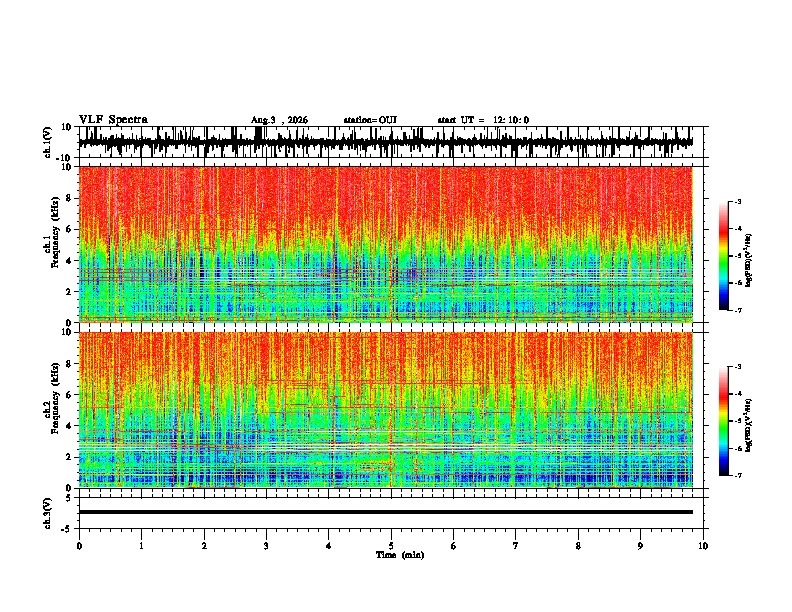Click the "-4" label on ch.1 color bar
The width and height of the screenshot is (792, 612).
(x=738, y=229)
